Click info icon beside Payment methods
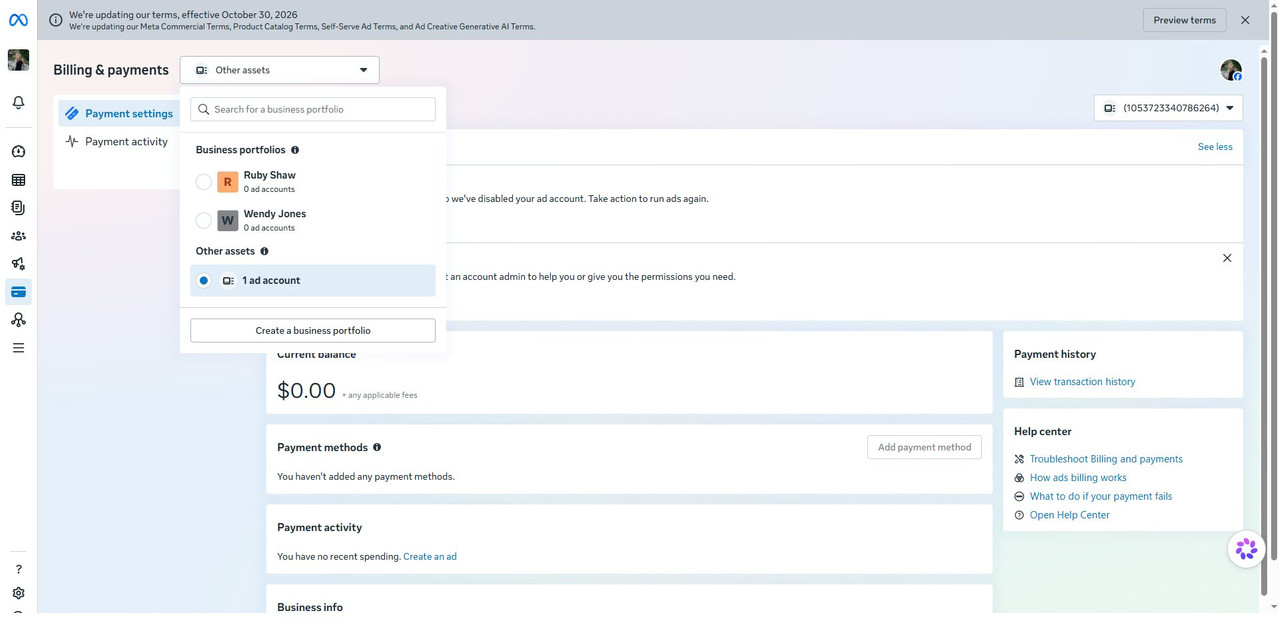This screenshot has width=1279, height=619. click(x=377, y=448)
